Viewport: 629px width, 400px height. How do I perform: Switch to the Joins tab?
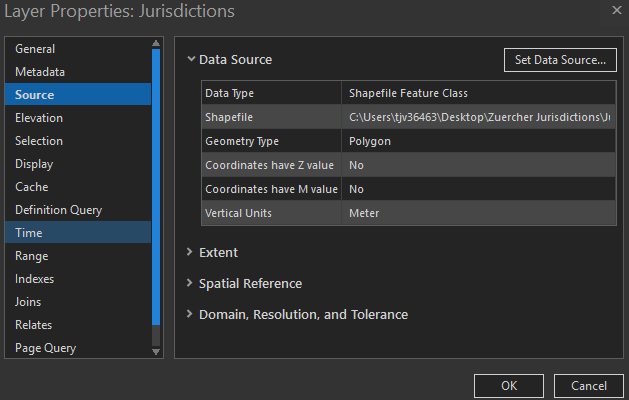click(x=28, y=302)
